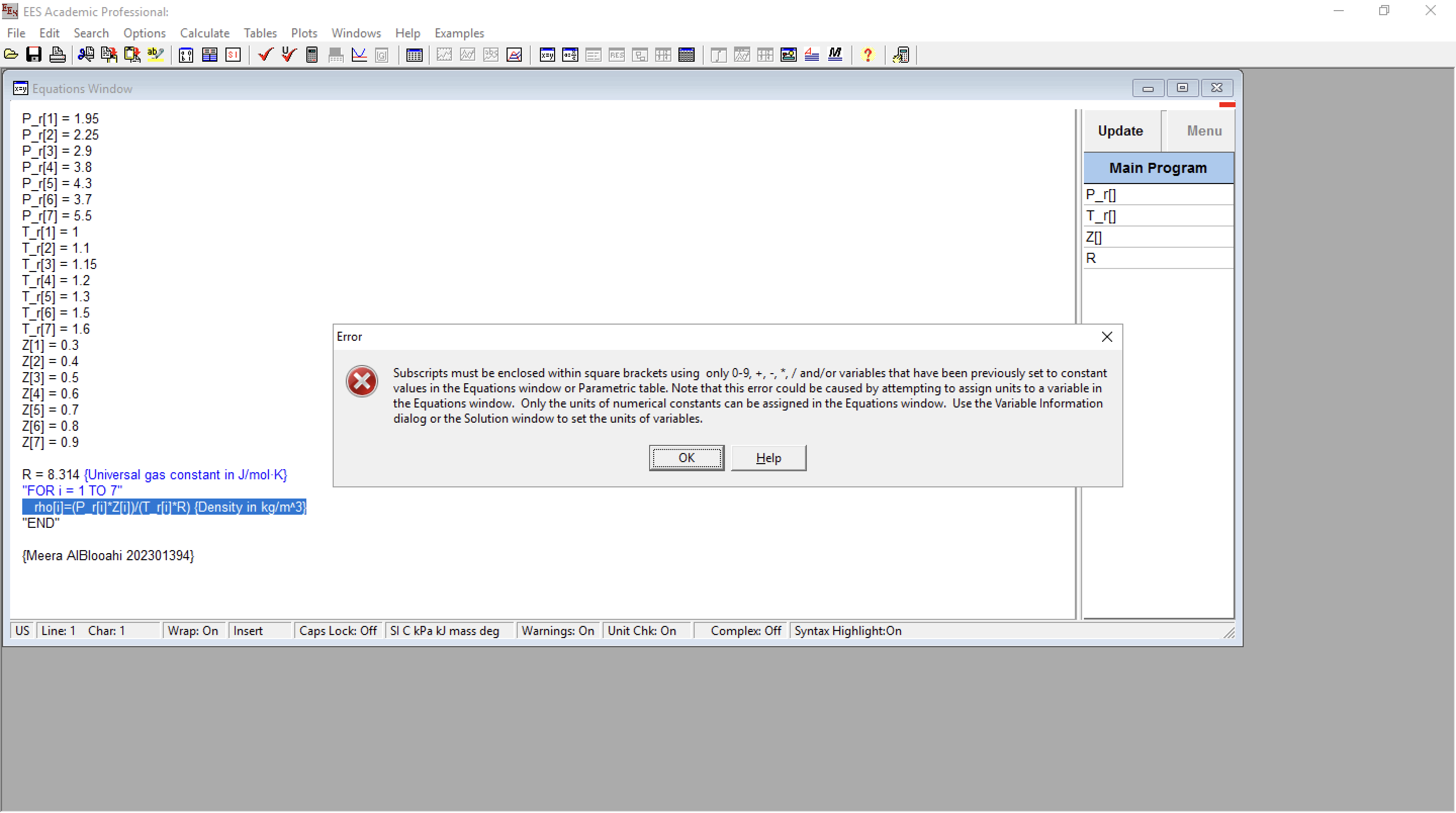Click the New Parametric Table icon

415,55
